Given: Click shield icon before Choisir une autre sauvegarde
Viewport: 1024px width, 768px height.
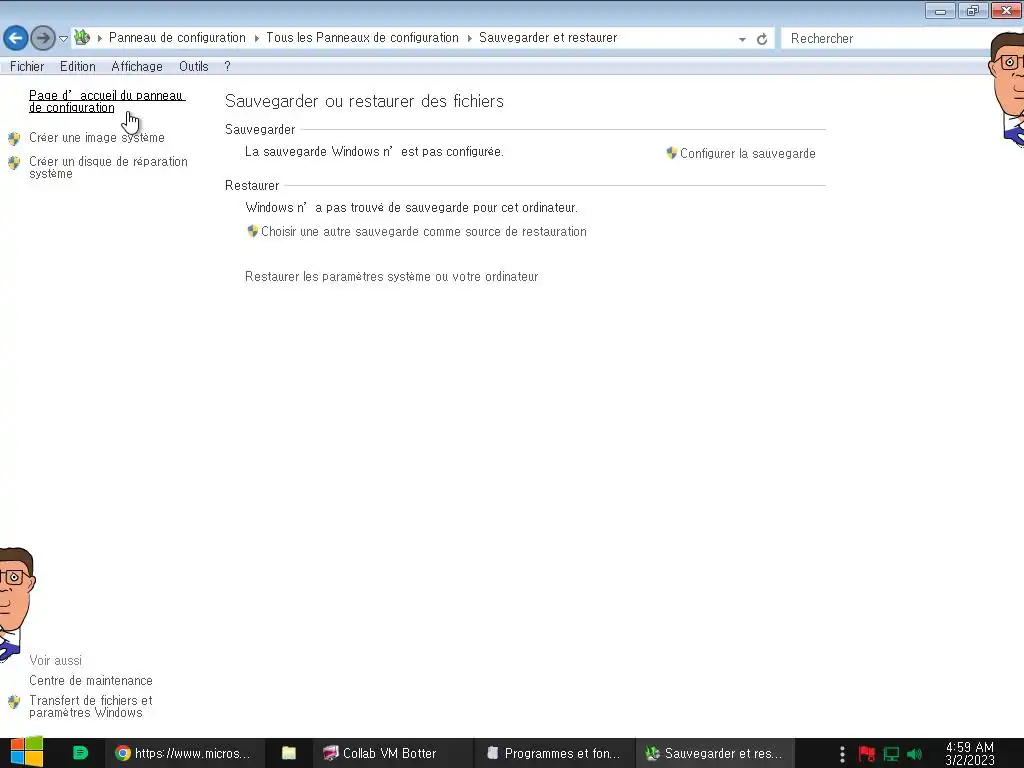Looking at the screenshot, I should (253, 231).
